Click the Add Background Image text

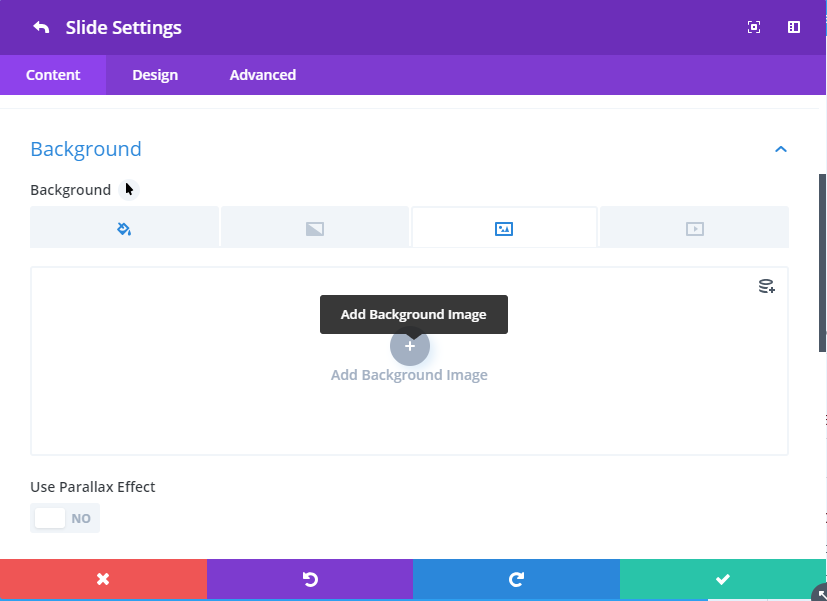click(x=409, y=375)
